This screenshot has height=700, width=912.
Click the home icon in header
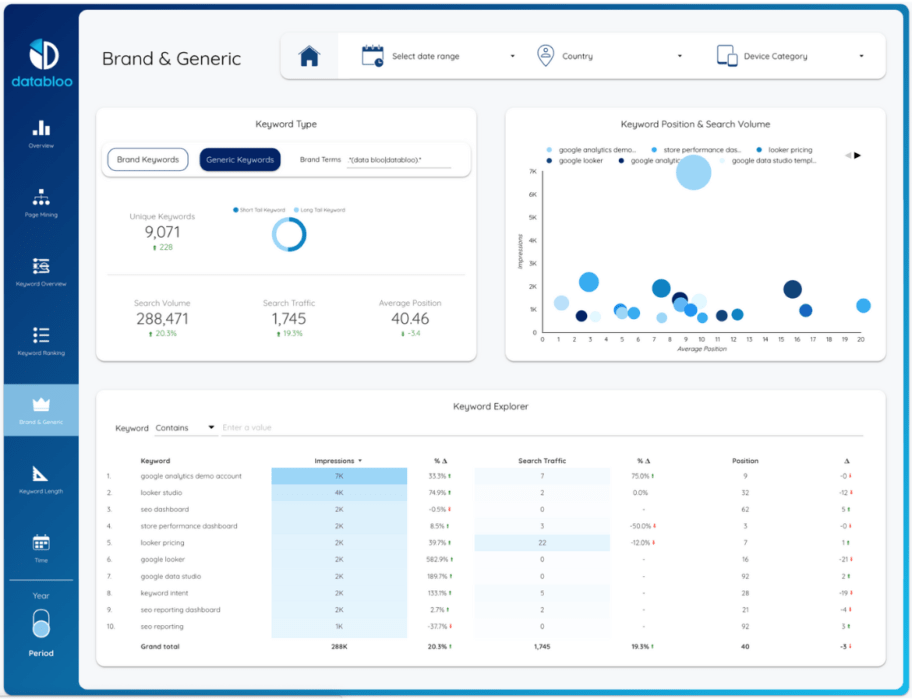pyautogui.click(x=309, y=56)
